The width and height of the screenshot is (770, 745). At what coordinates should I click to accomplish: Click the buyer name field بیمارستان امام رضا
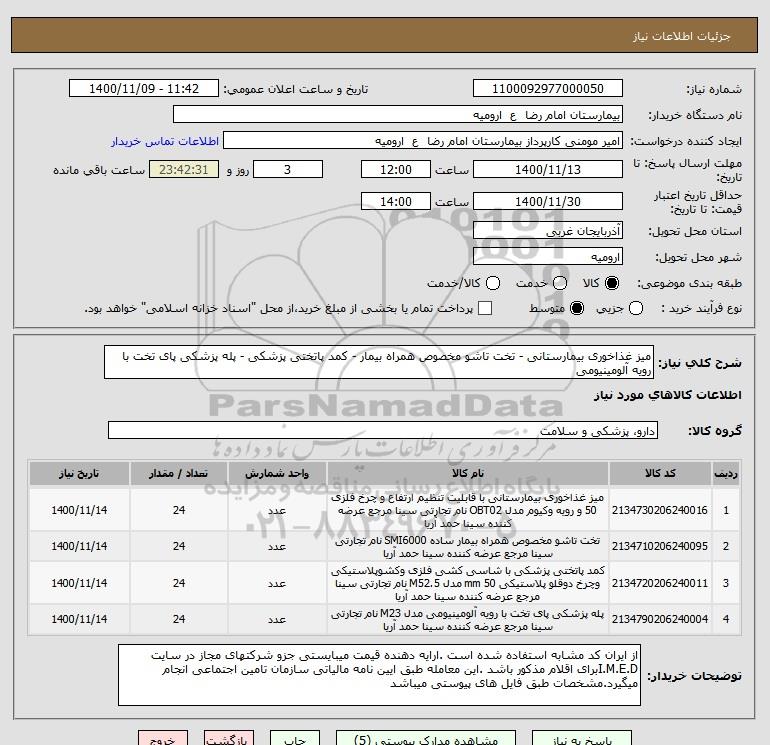pos(398,114)
